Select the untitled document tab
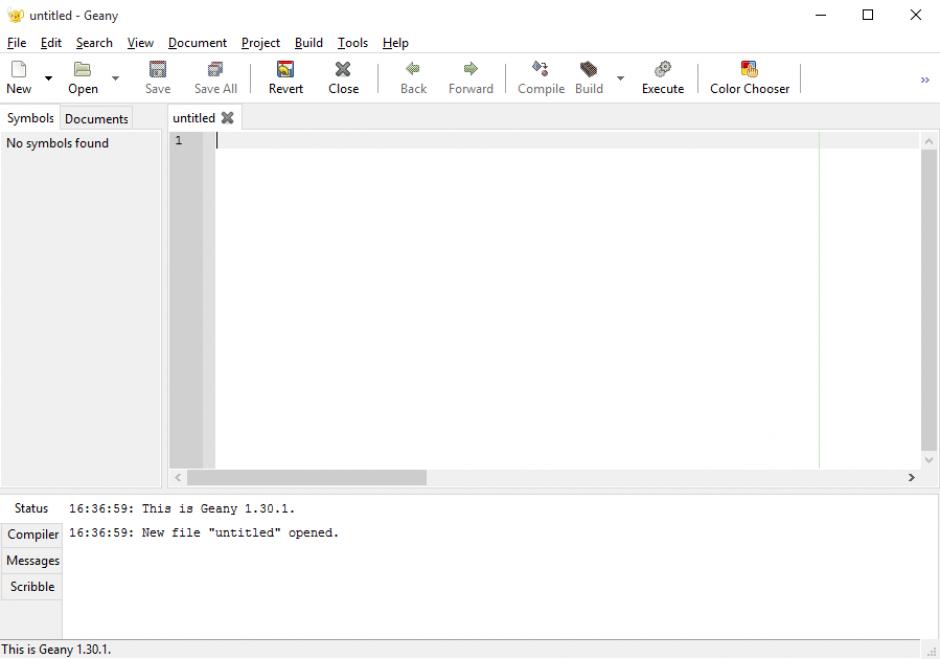The height and width of the screenshot is (659, 940). coord(194,118)
